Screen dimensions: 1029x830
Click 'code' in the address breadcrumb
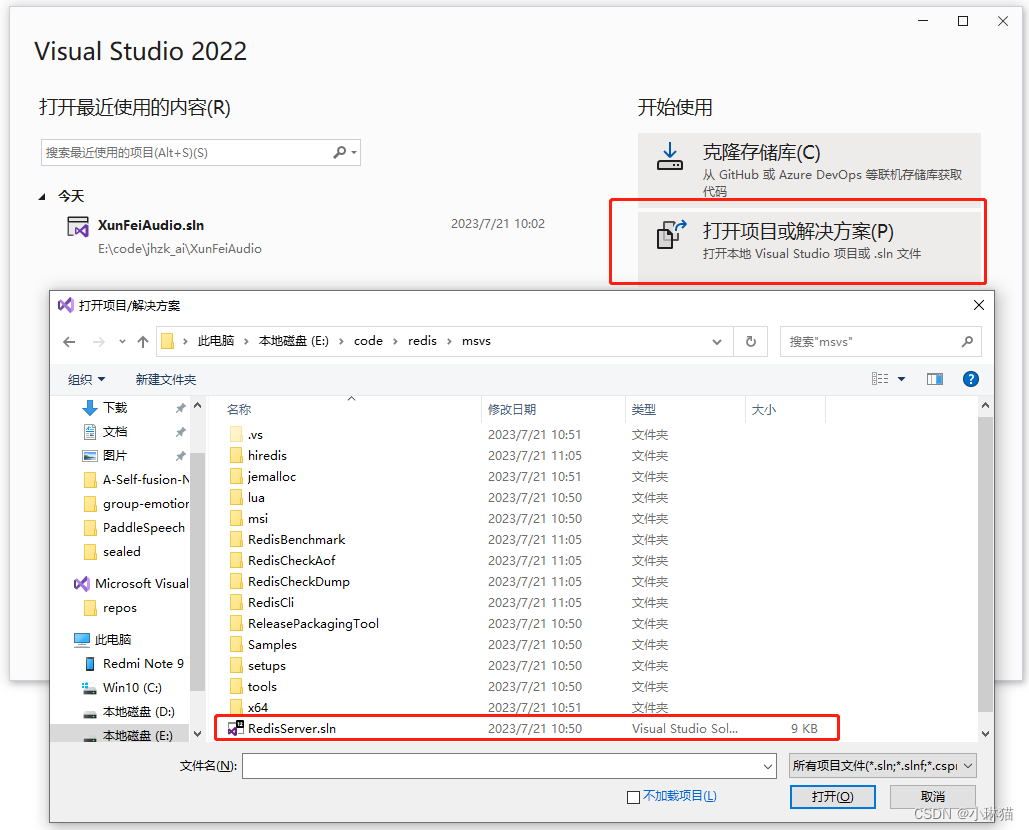(368, 341)
